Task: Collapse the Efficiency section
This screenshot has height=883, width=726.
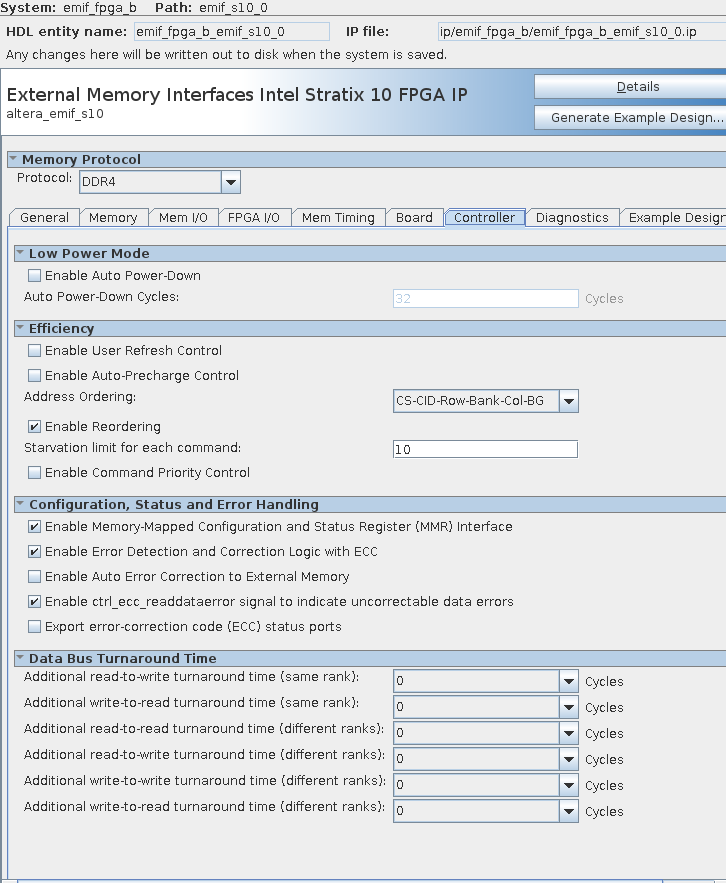Action: [20, 328]
